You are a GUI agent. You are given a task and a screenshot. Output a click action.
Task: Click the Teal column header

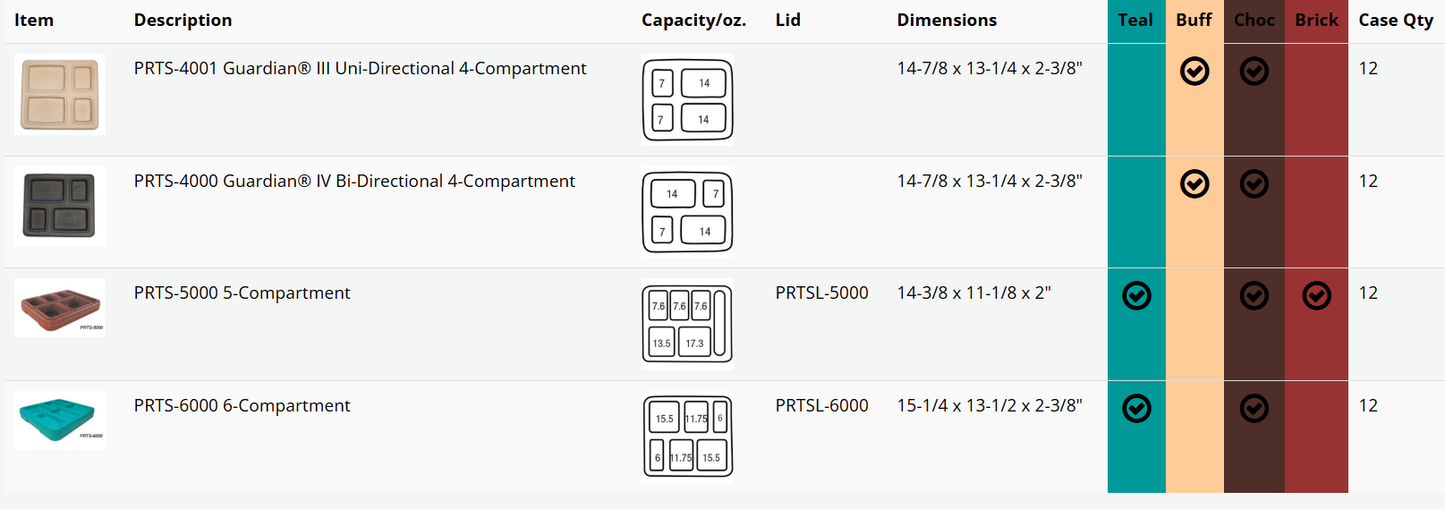pyautogui.click(x=1135, y=20)
